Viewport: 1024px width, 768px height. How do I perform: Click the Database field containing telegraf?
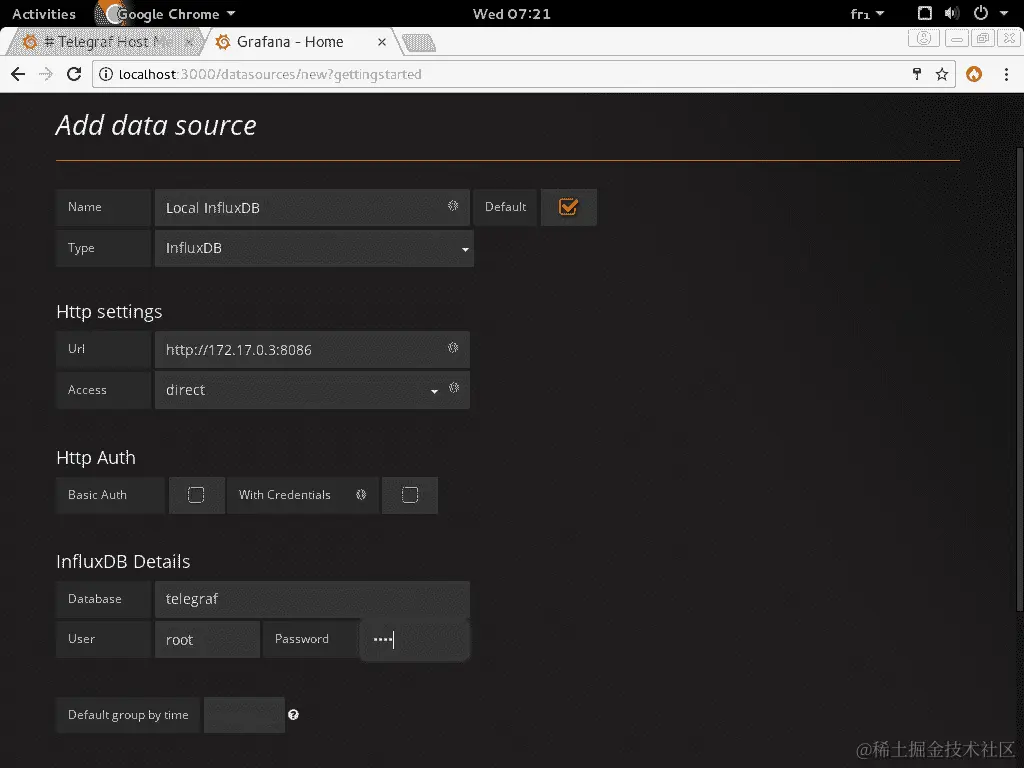pos(312,599)
